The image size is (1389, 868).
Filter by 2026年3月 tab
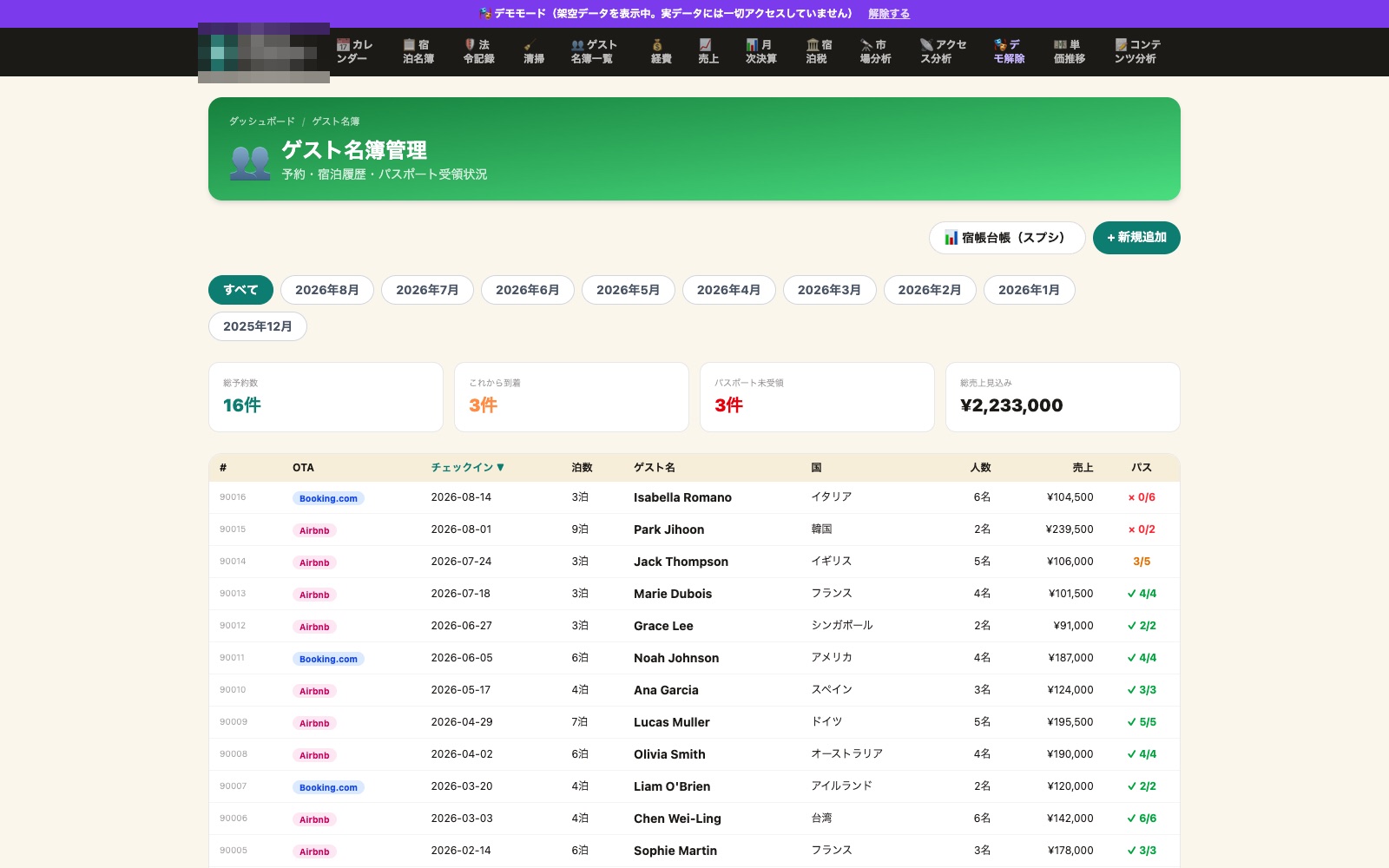pyautogui.click(x=830, y=290)
